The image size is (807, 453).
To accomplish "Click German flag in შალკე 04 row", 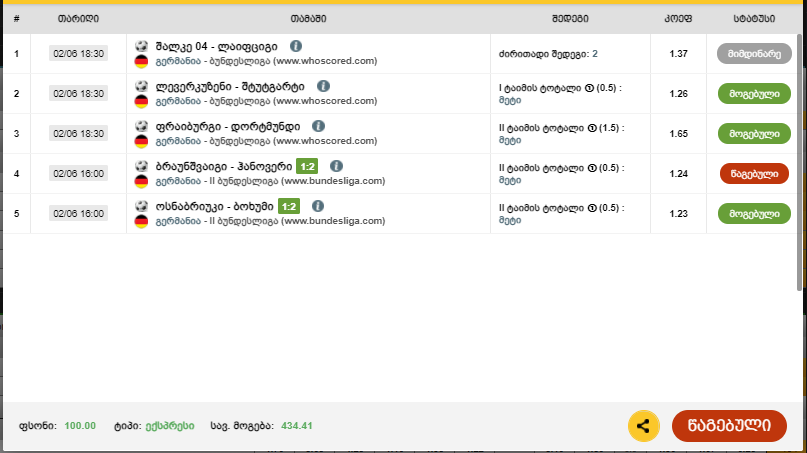I will [x=141, y=61].
